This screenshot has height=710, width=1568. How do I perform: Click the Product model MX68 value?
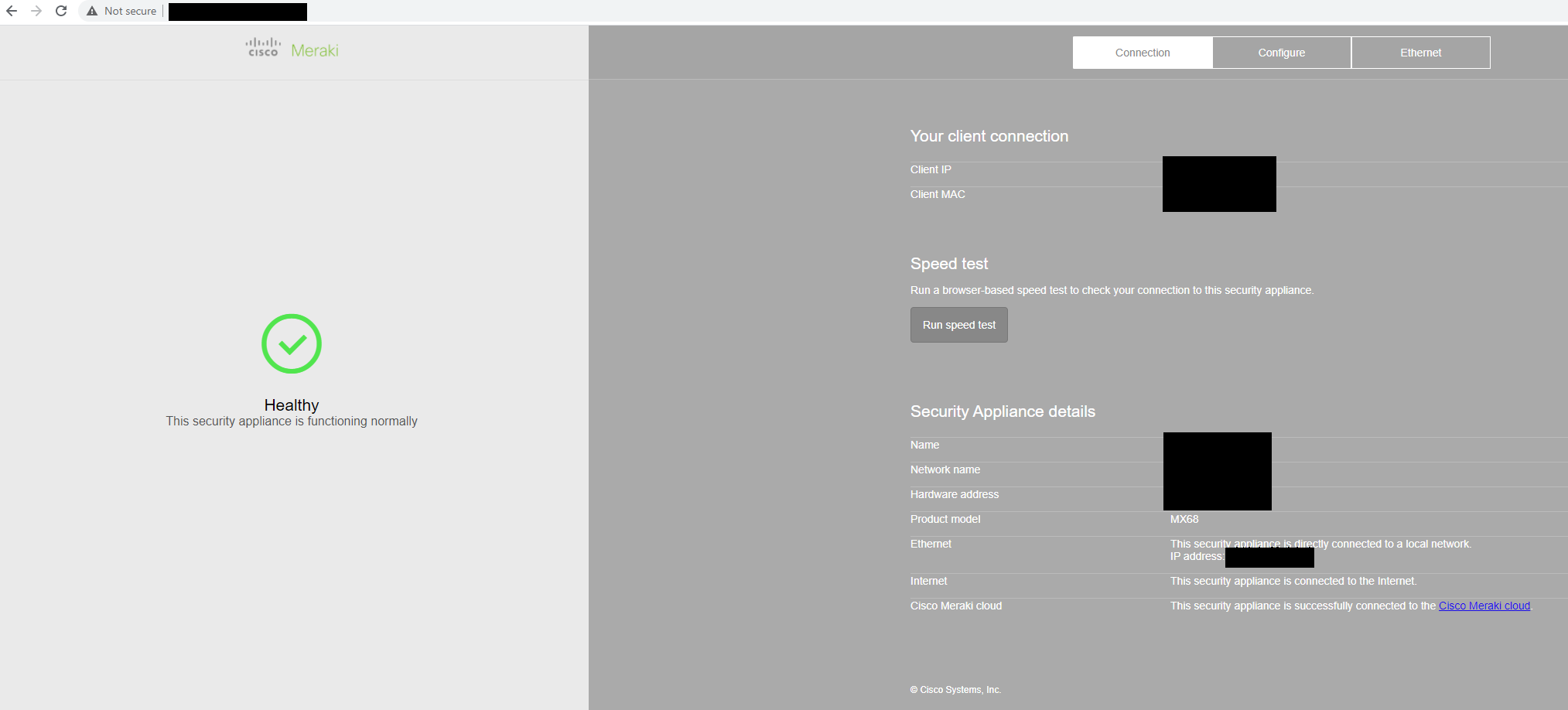(1184, 519)
